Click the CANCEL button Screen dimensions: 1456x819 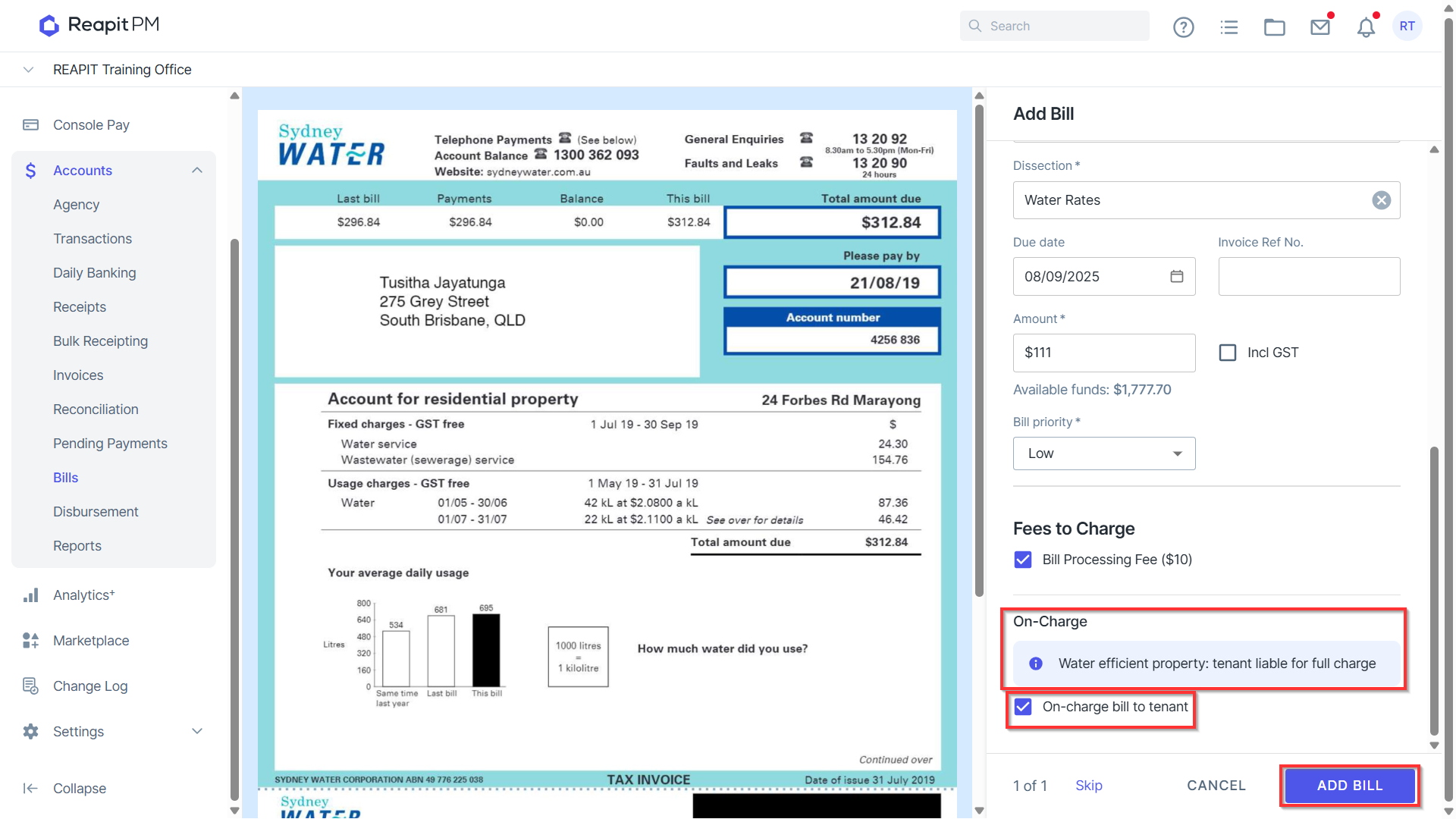tap(1216, 786)
